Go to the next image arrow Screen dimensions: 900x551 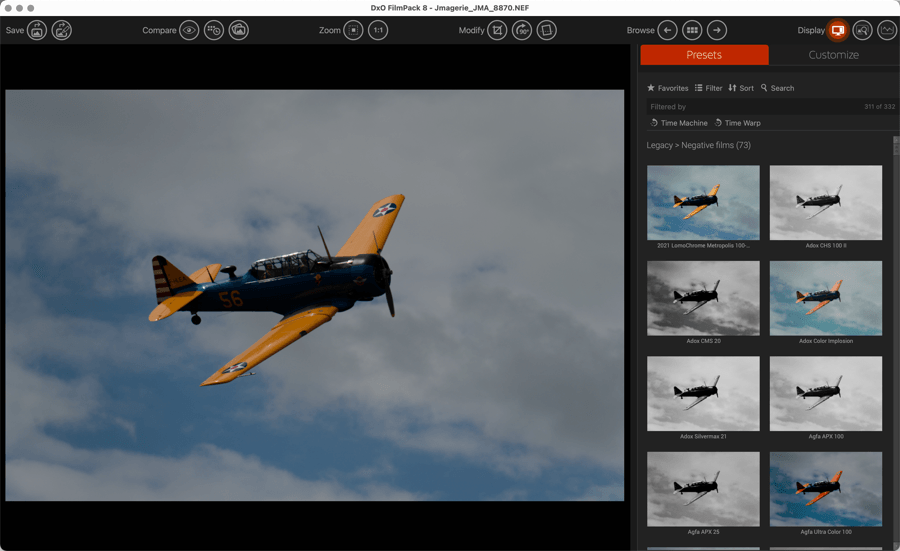coord(716,31)
